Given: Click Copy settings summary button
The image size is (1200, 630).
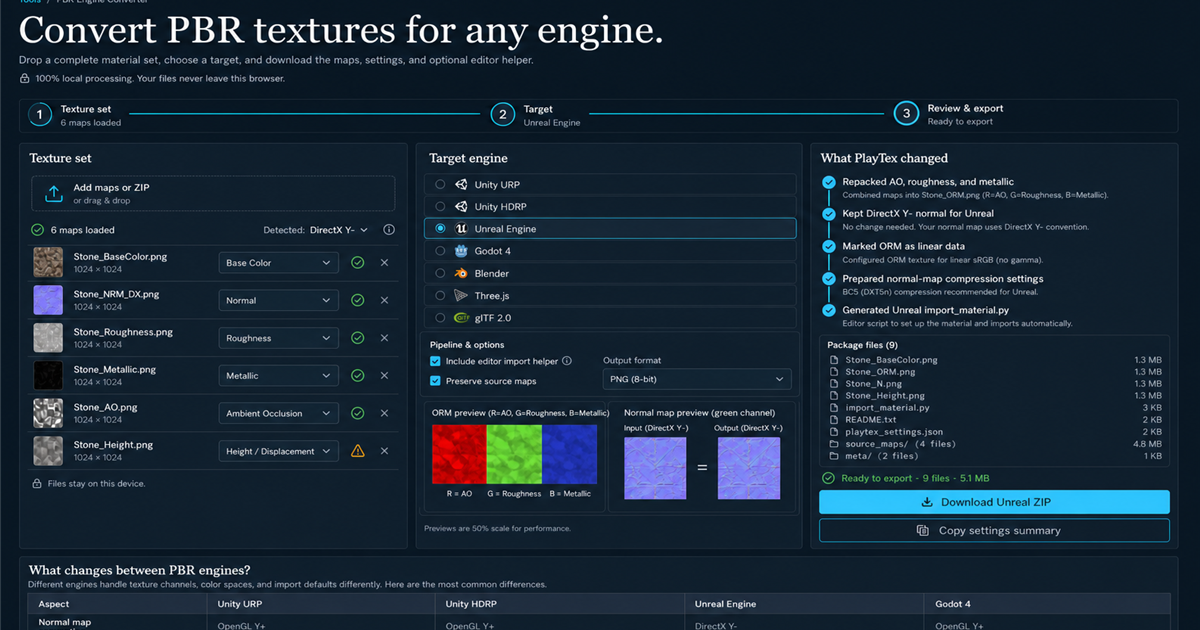Looking at the screenshot, I should tap(994, 531).
